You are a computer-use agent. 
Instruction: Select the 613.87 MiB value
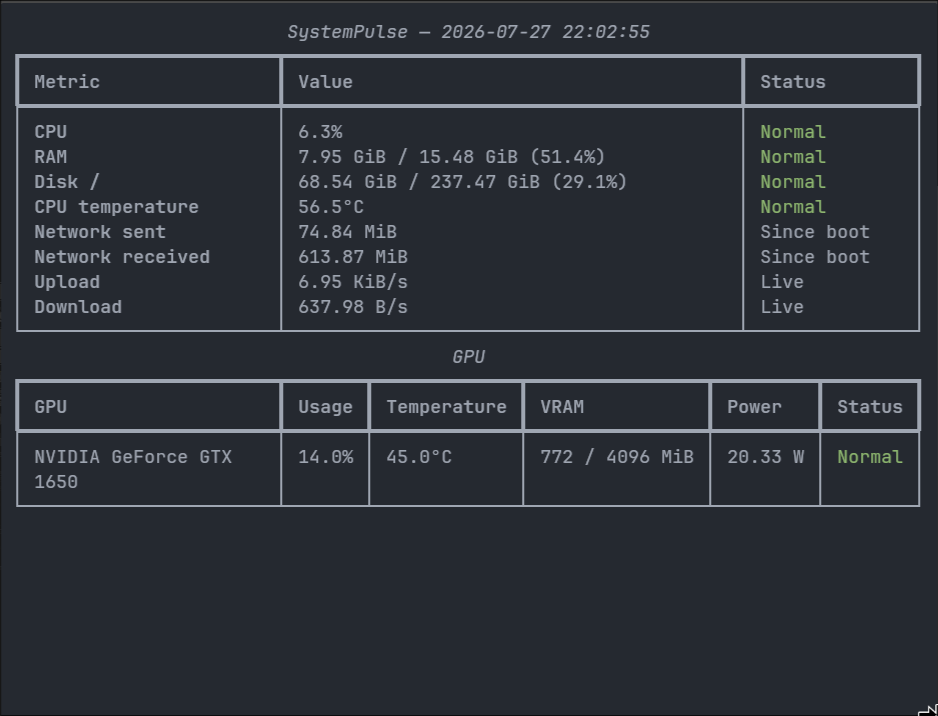(x=353, y=257)
